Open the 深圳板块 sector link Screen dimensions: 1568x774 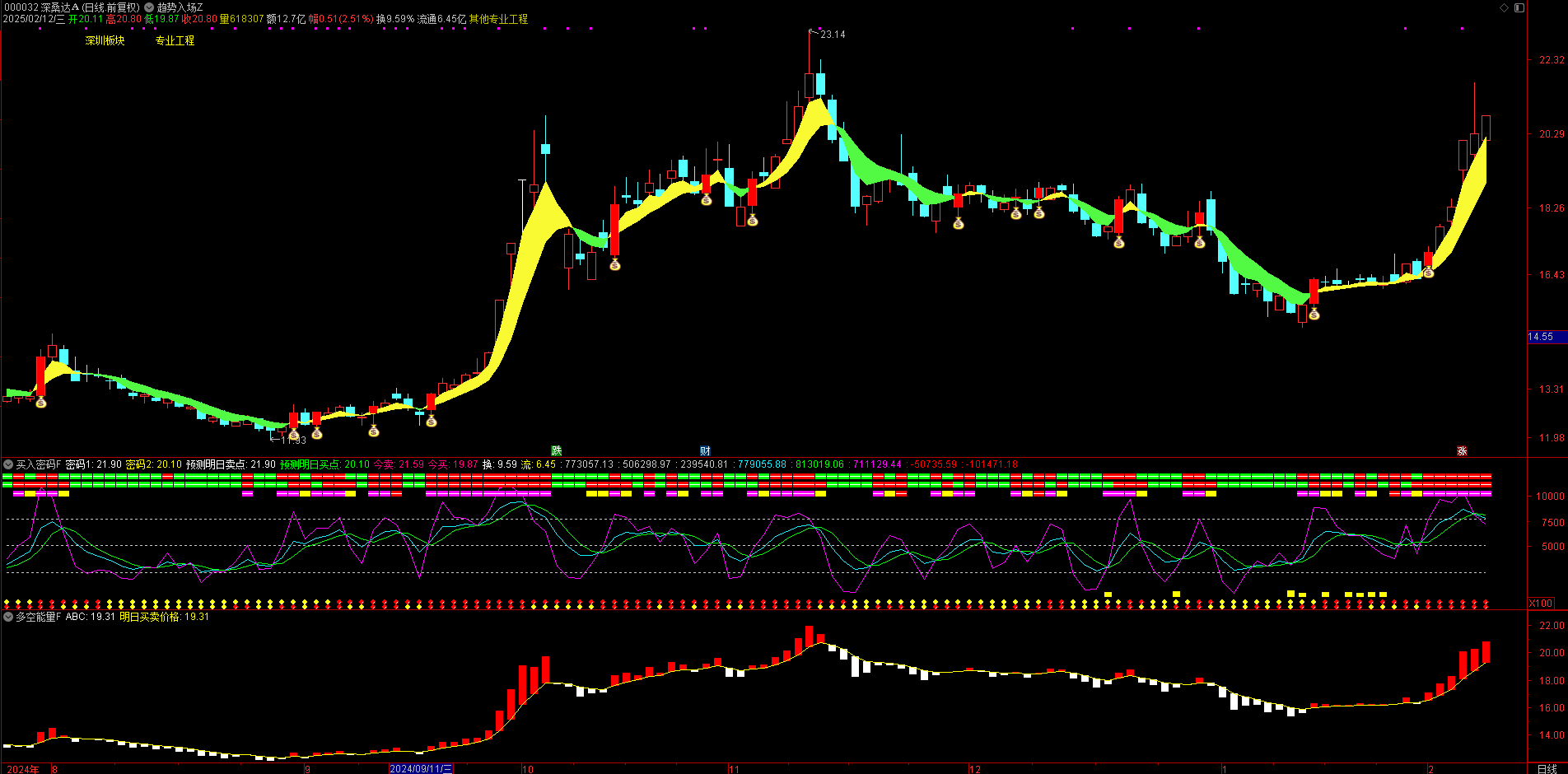point(105,40)
